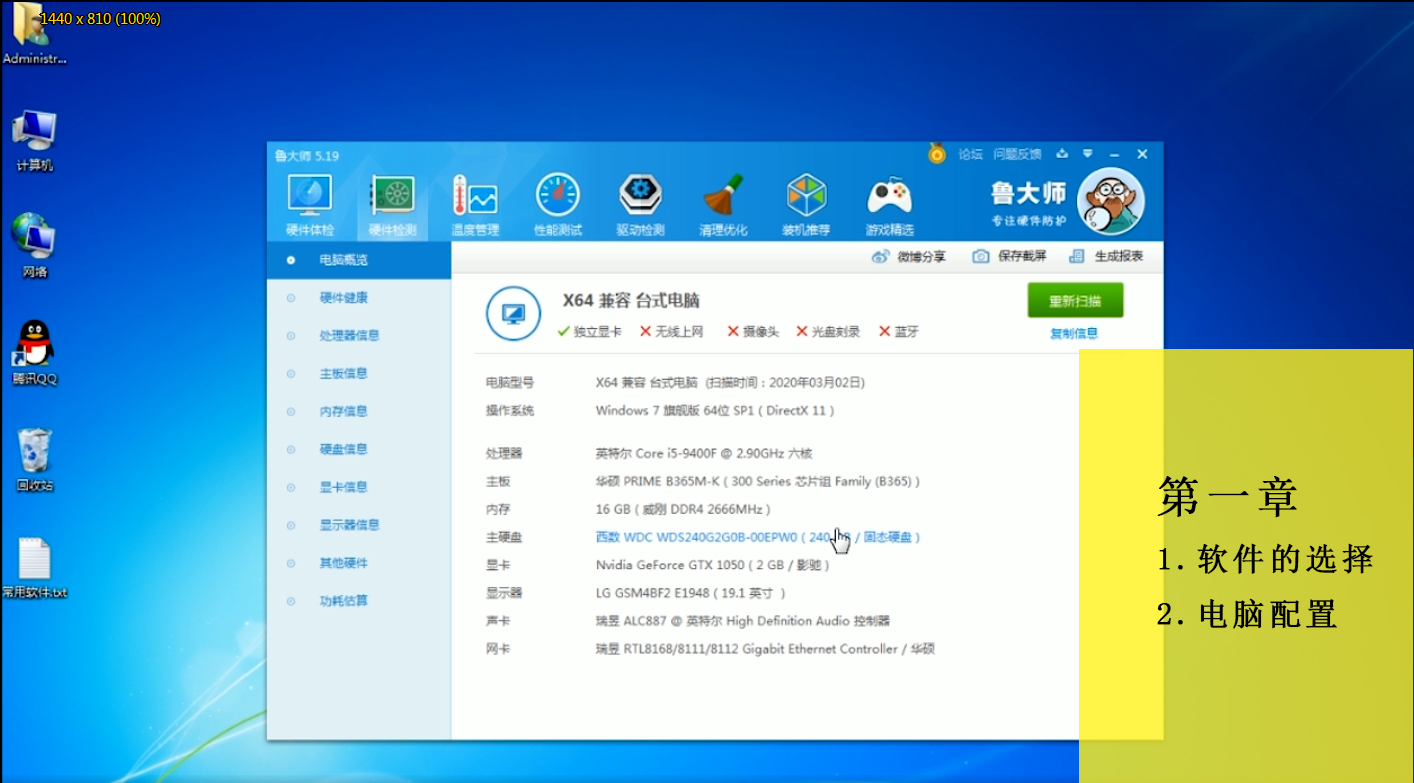Image resolution: width=1414 pixels, height=783 pixels.
Task: Click 重新扫描 rescan button
Action: 1075,300
